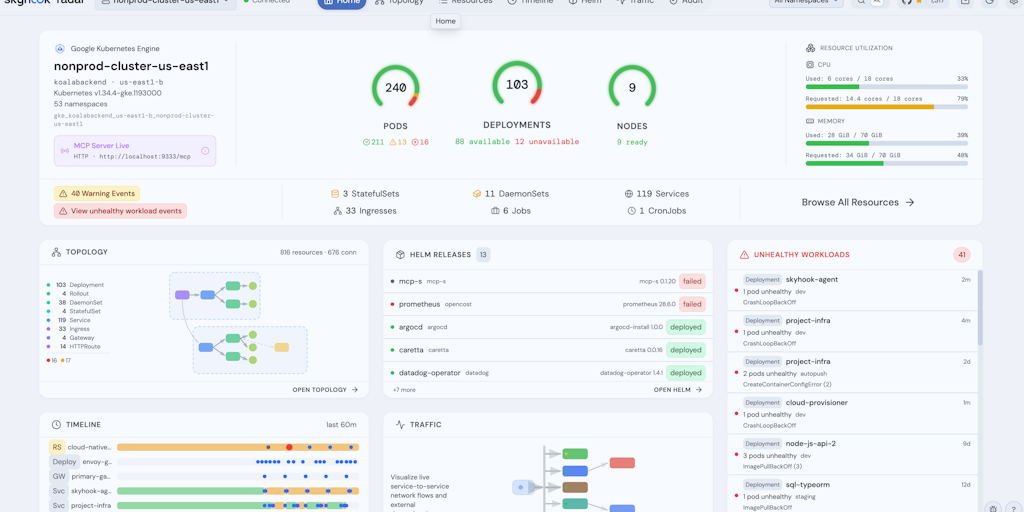Viewport: 1024px width, 512px height.
Task: Click the warning pods triangle icon beside 13
Action: (393, 142)
